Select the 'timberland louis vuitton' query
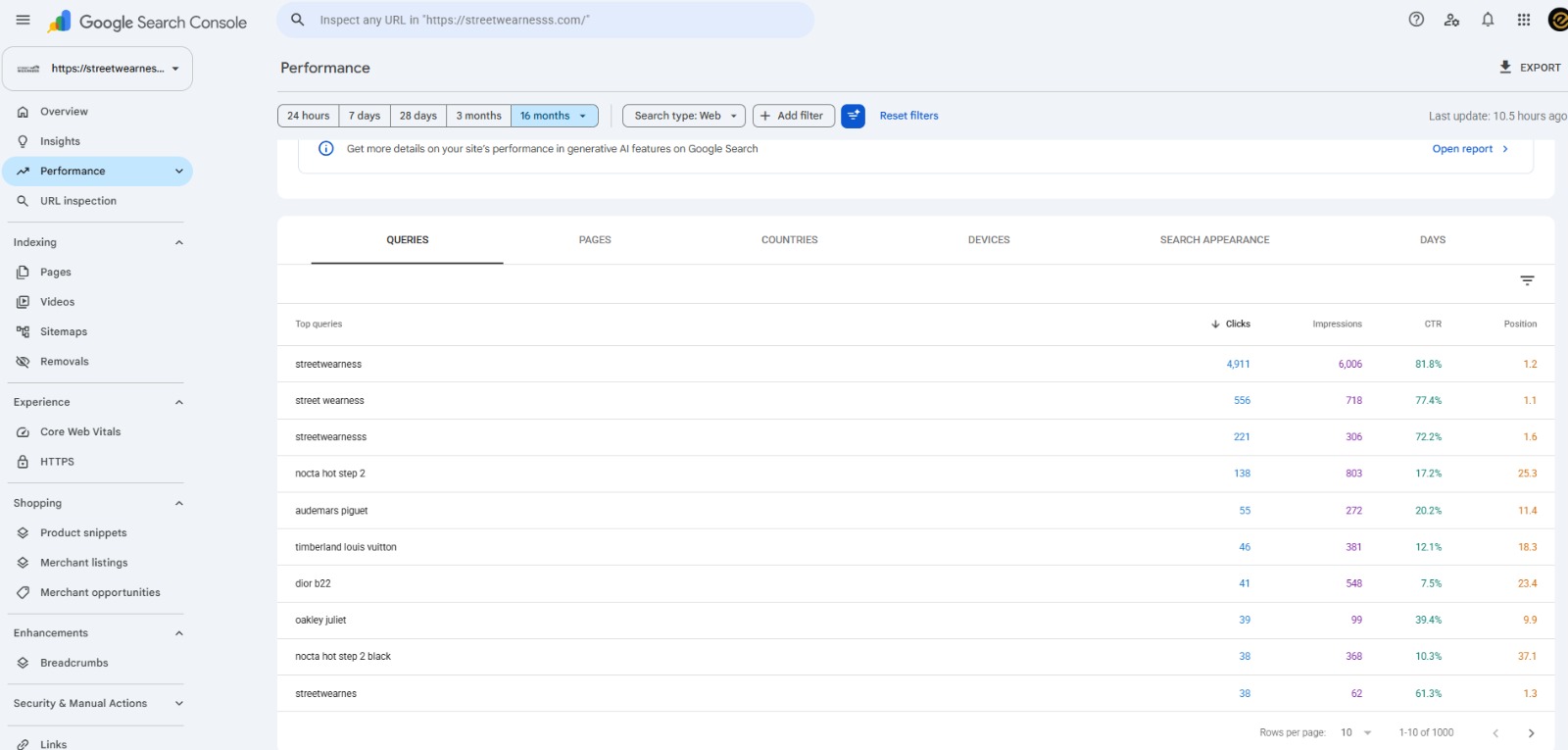Viewport: 1568px width, 750px height. click(915, 547)
